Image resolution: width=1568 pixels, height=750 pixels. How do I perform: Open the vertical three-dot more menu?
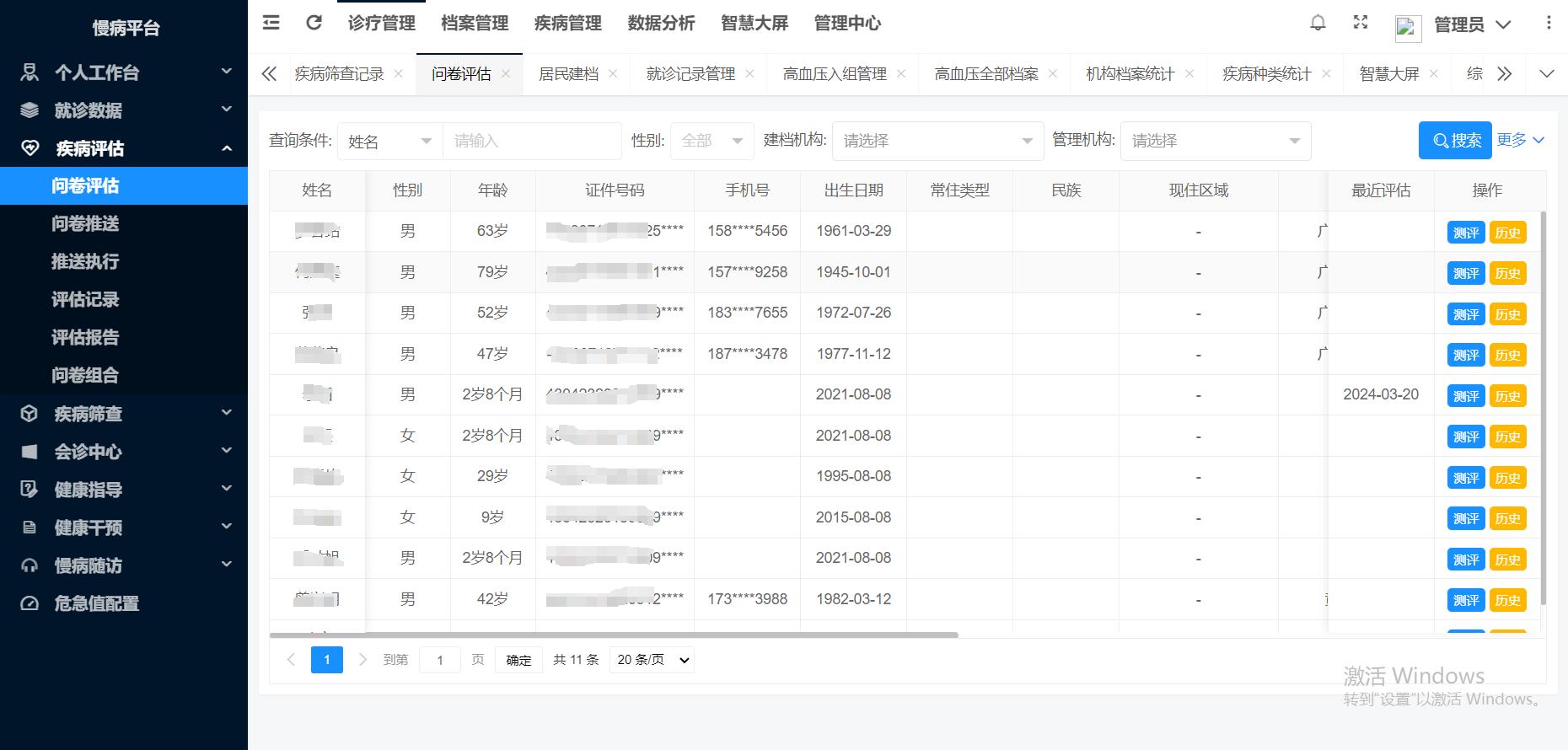pos(1548,23)
